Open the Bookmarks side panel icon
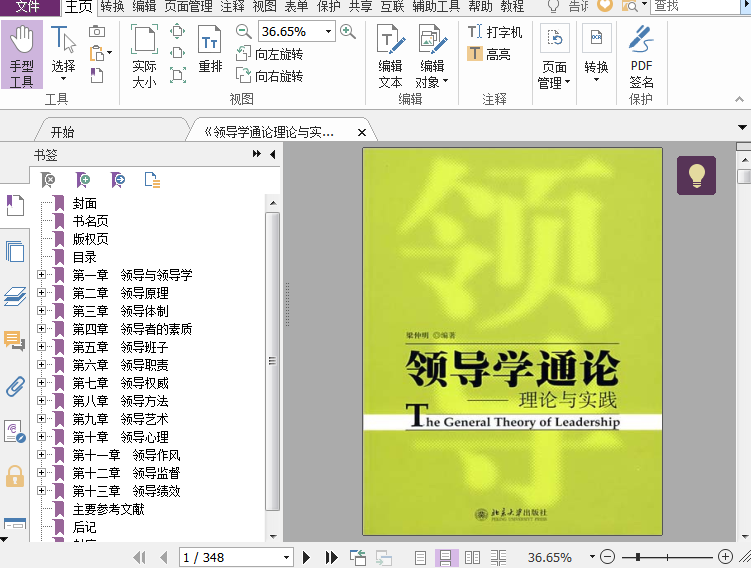 (x=15, y=205)
